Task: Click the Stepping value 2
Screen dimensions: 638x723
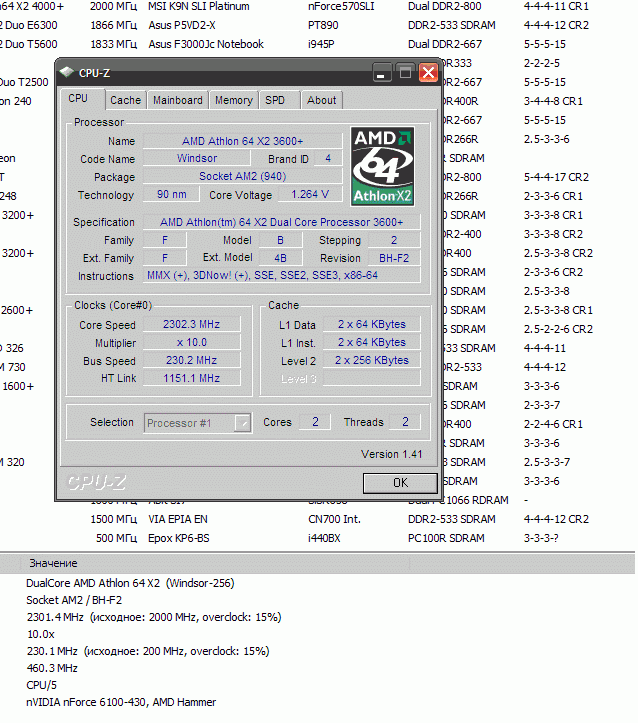Action: pyautogui.click(x=394, y=240)
